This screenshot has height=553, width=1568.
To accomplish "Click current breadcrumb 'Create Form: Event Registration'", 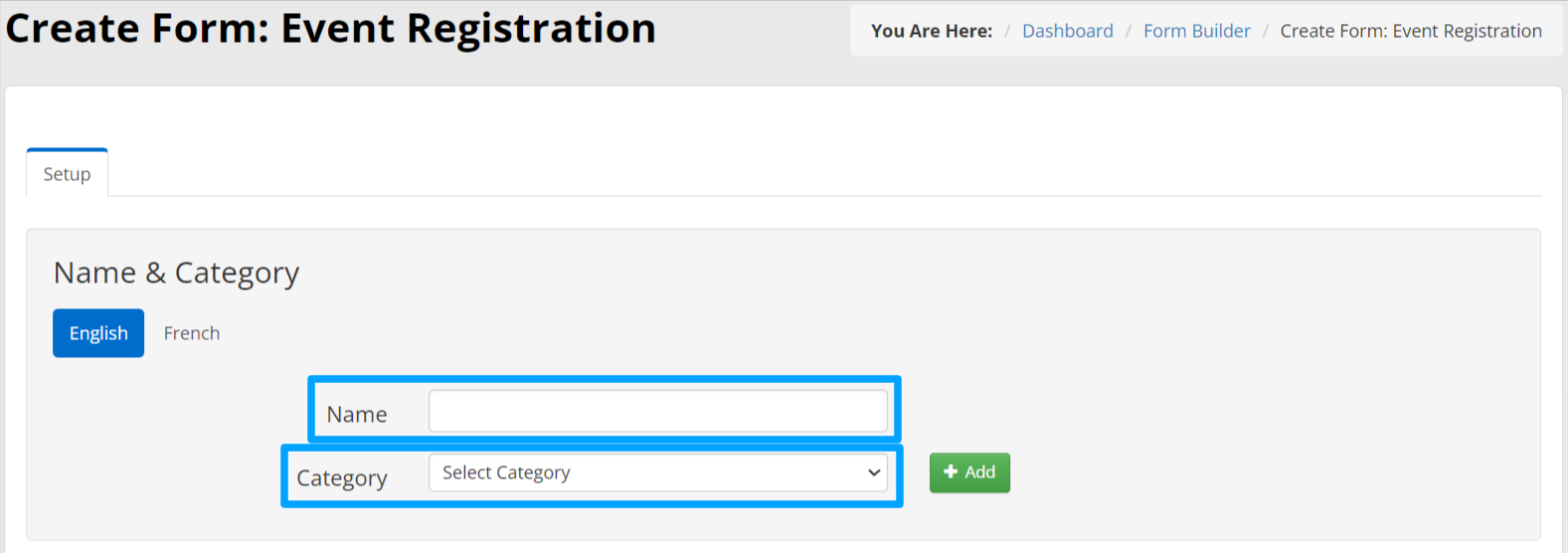I will pos(1411,31).
